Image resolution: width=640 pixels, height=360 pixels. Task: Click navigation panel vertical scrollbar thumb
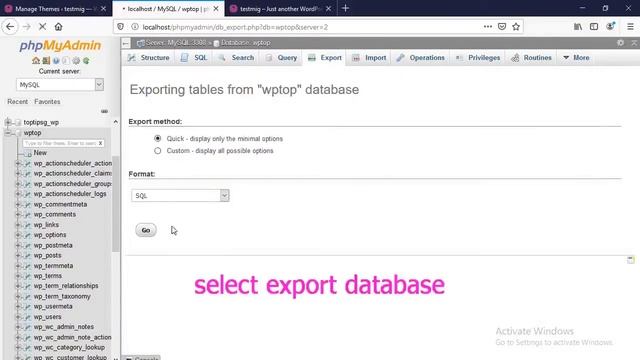(x=116, y=203)
